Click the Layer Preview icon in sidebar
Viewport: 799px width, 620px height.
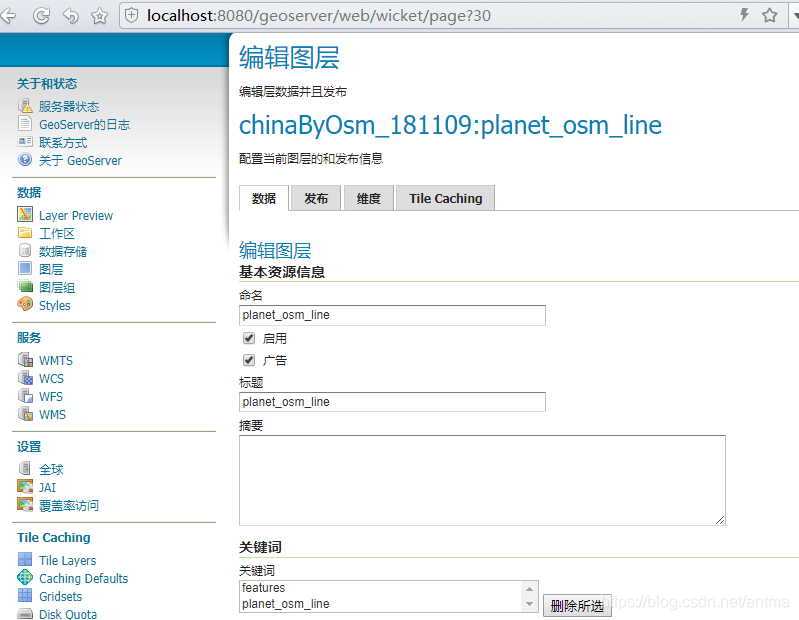(x=25, y=215)
